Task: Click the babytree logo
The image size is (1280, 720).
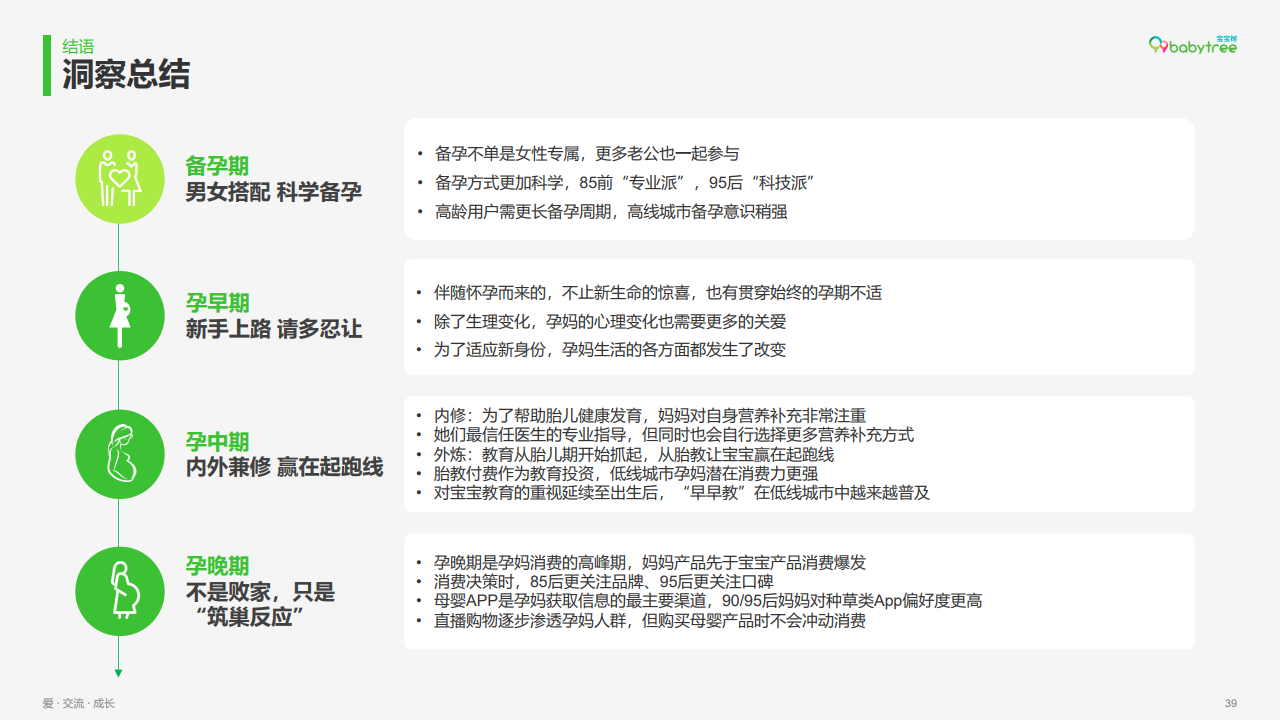Action: pyautogui.click(x=1192, y=45)
